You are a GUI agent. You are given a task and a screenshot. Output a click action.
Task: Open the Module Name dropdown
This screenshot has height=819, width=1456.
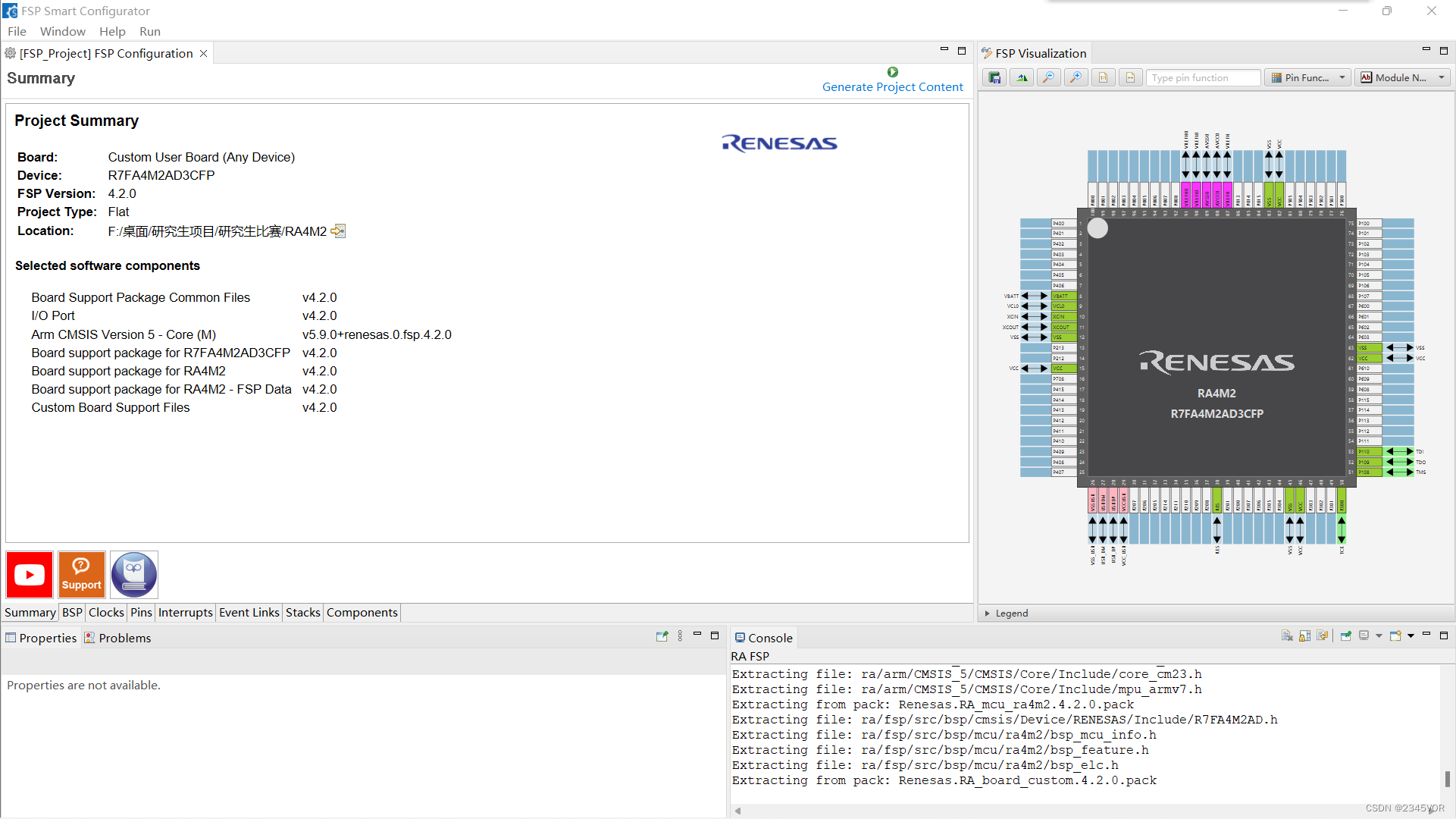pyautogui.click(x=1402, y=77)
